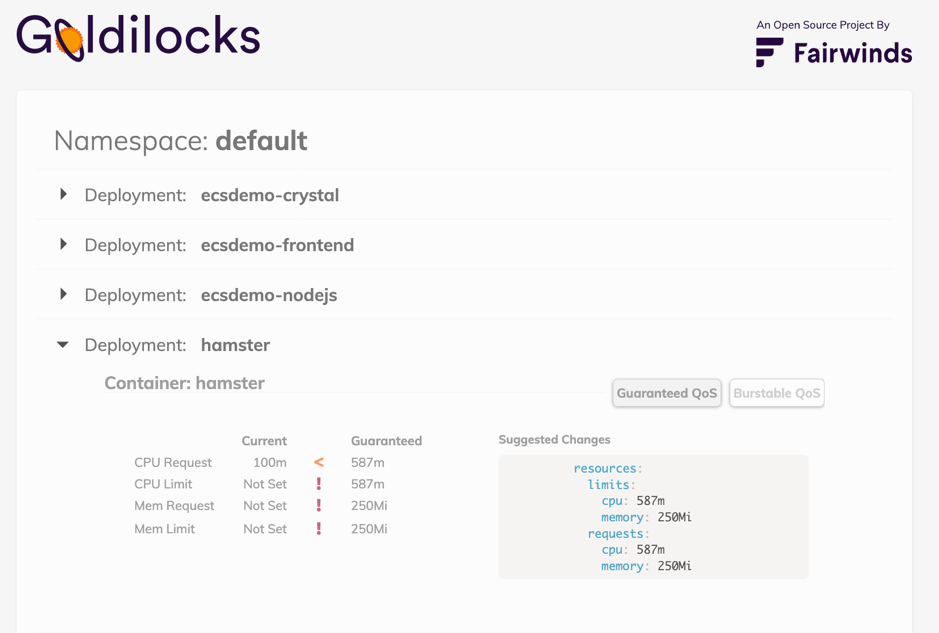Click the 'requests:' line in the code block
Viewport: 939px width, 633px height.
point(619,534)
